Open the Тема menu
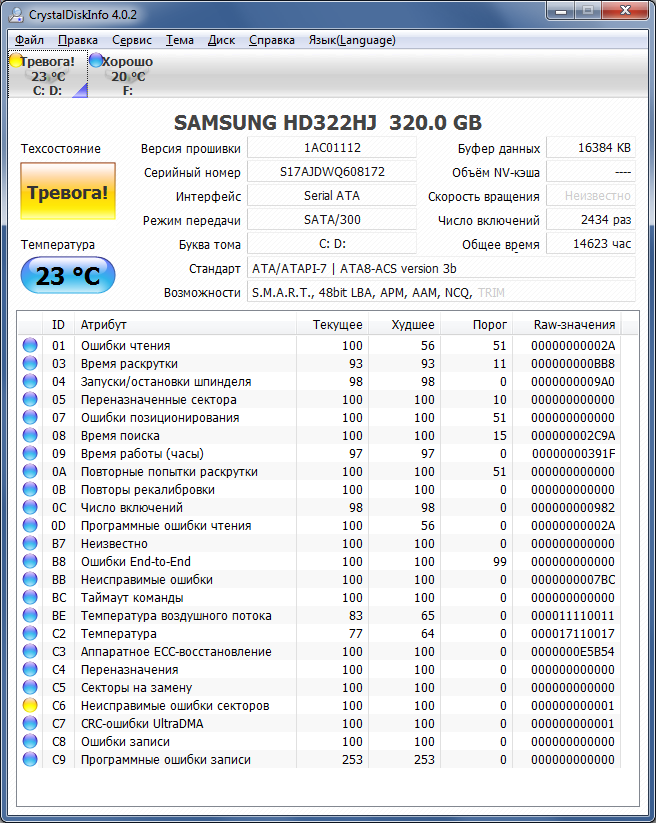The image size is (656, 823). click(180, 40)
